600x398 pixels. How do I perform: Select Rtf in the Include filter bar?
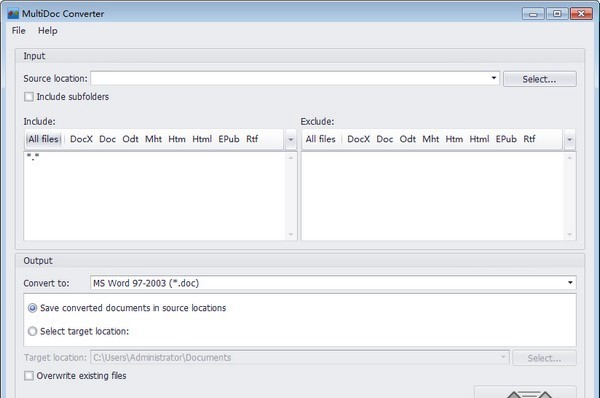click(252, 139)
